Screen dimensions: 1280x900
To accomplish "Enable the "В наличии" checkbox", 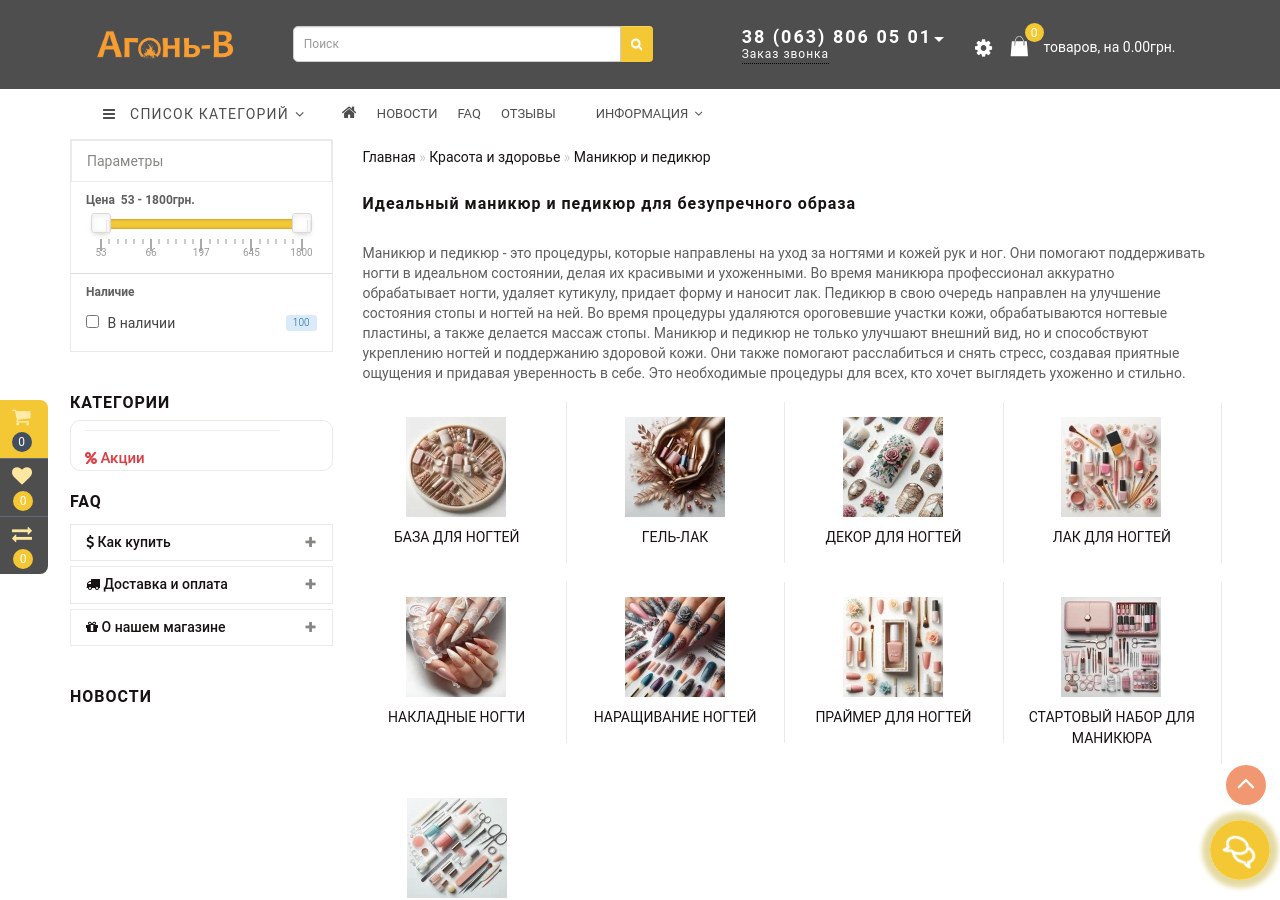I will (x=93, y=322).
